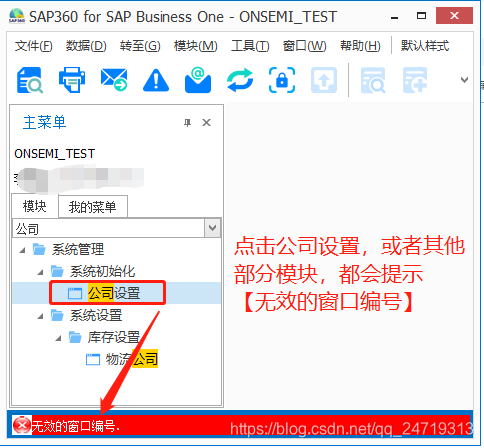The image size is (484, 448).
Task: Click the 默认样式 style button
Action: 425,46
